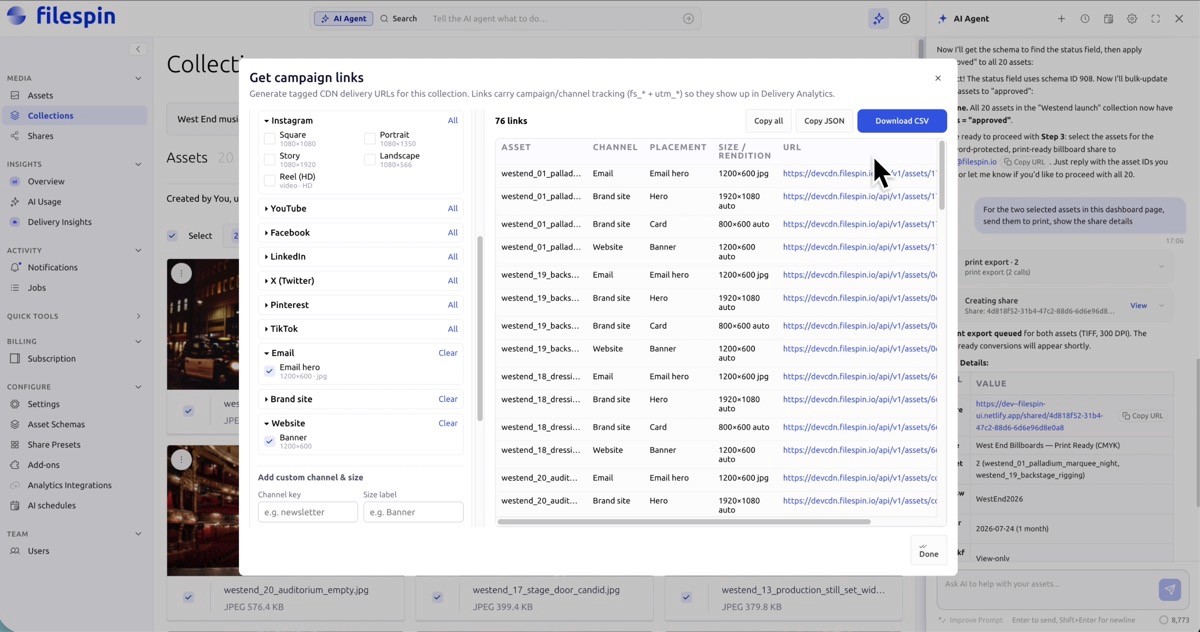Send the AI Agent message
Screen dimensions: 1200x632
1169,590
